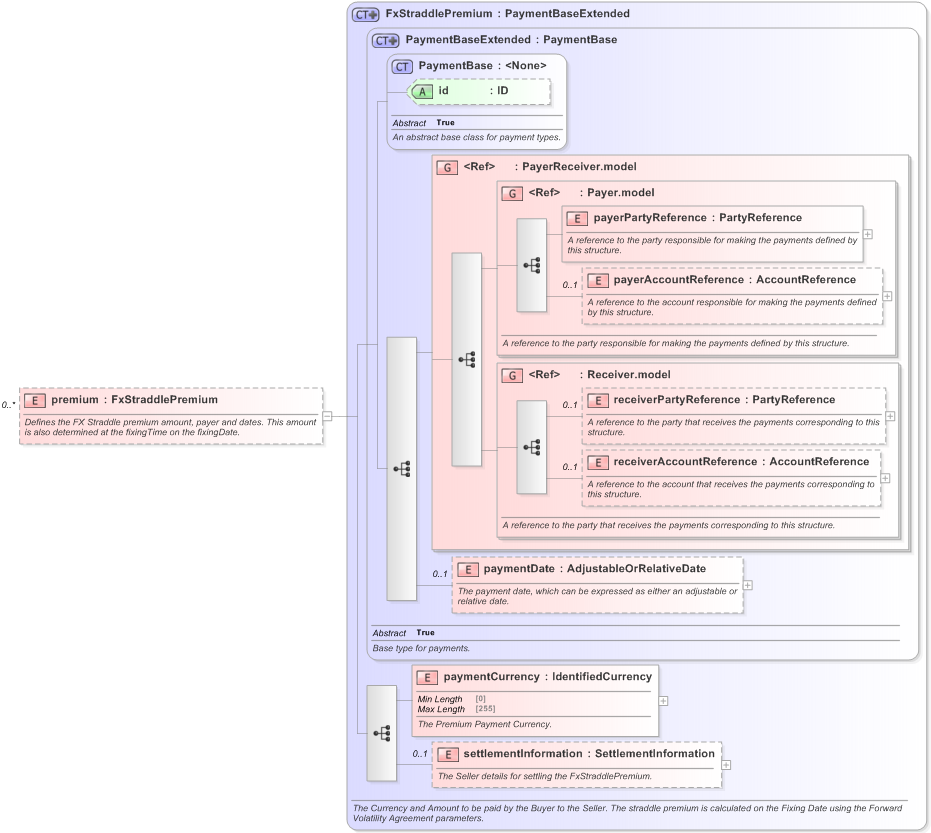This screenshot has height=833, width=931.
Task: Expand receiverAccountReference element
Action: [885, 478]
